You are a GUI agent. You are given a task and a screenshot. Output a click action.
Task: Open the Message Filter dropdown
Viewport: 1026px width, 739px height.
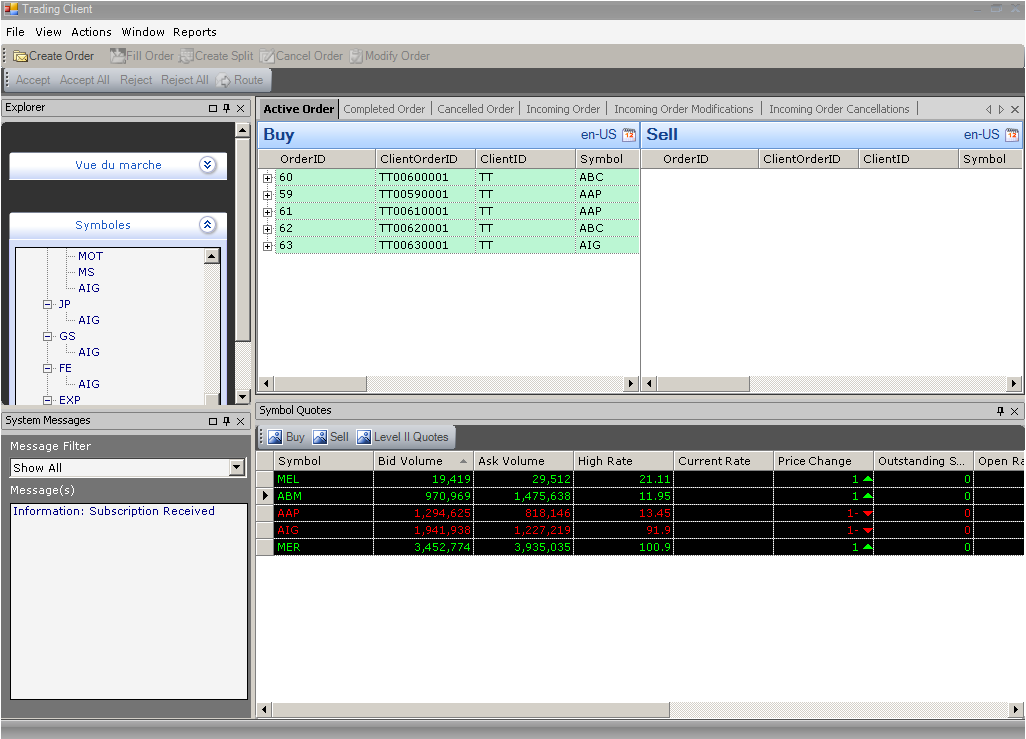click(x=237, y=468)
